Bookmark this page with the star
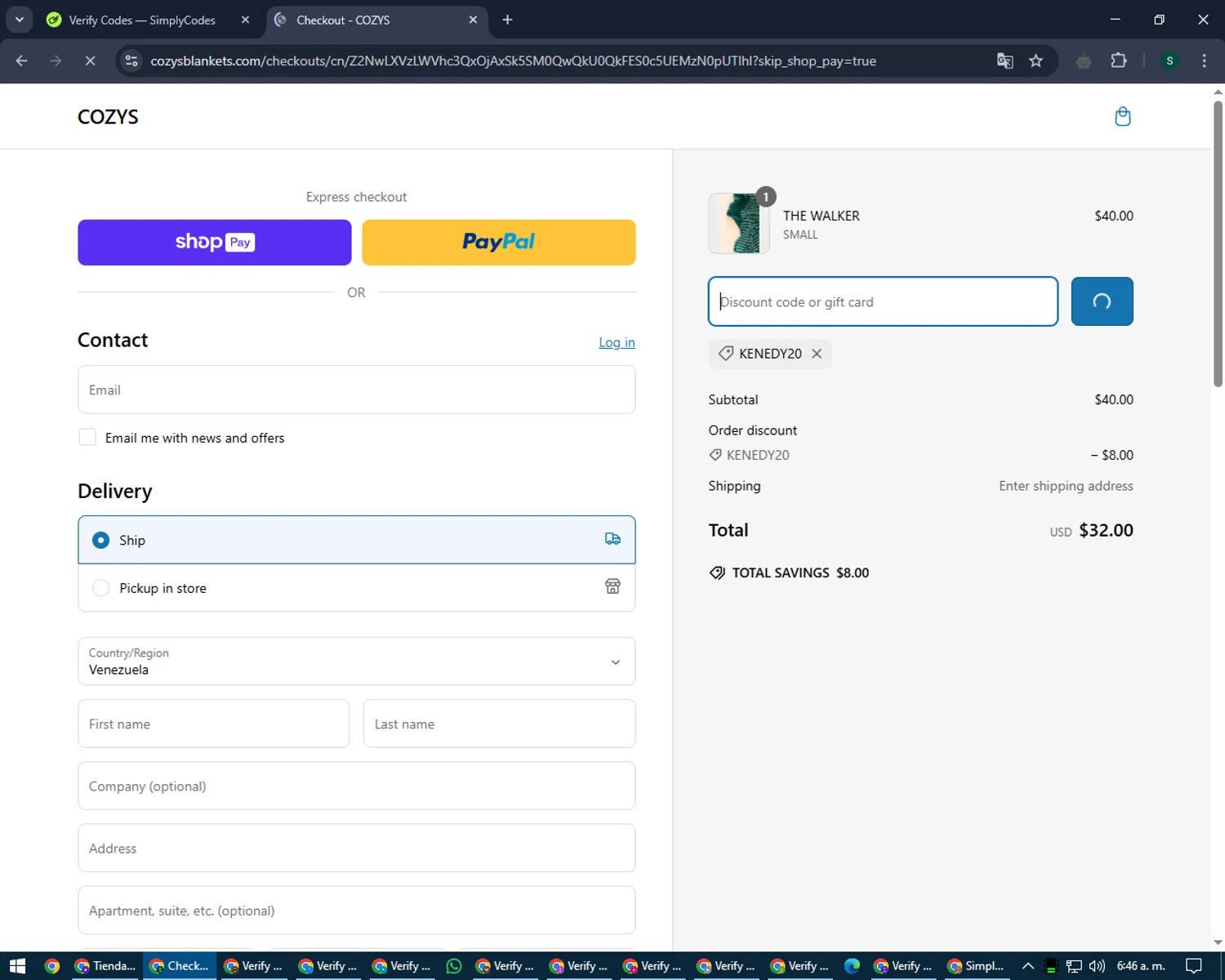This screenshot has height=980, width=1225. [1036, 61]
